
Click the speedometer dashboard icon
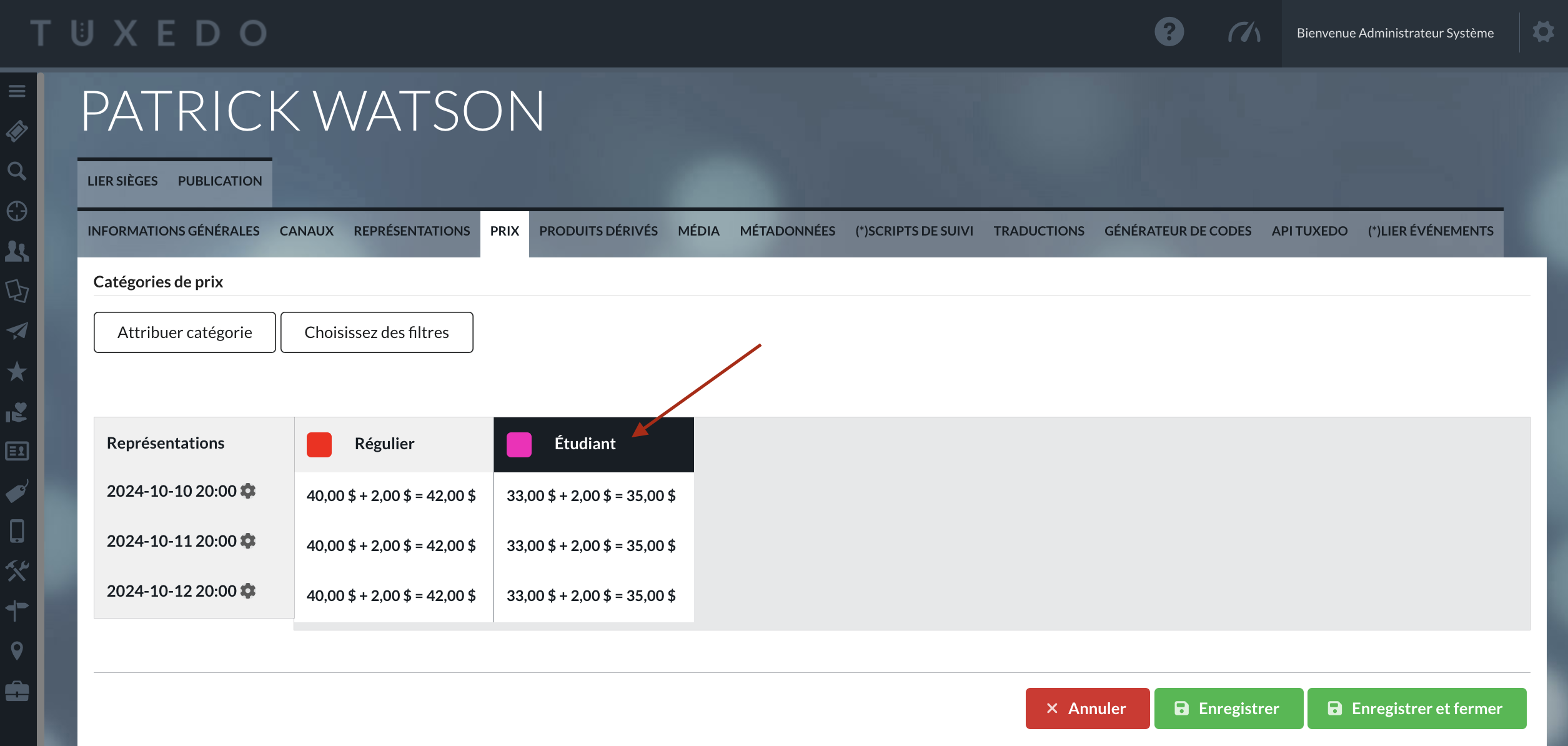coord(1244,32)
